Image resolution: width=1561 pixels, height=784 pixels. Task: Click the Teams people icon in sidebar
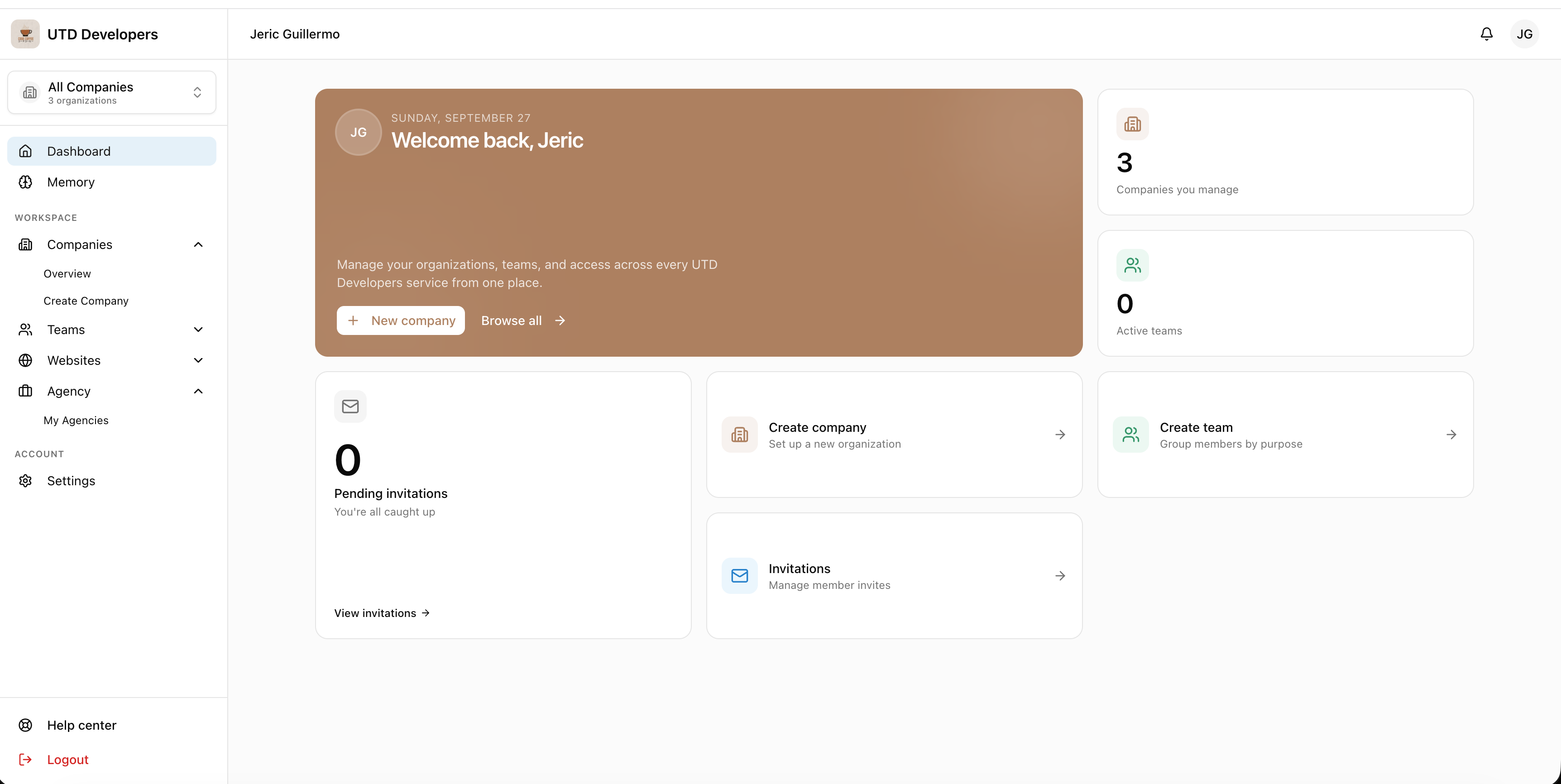25,329
